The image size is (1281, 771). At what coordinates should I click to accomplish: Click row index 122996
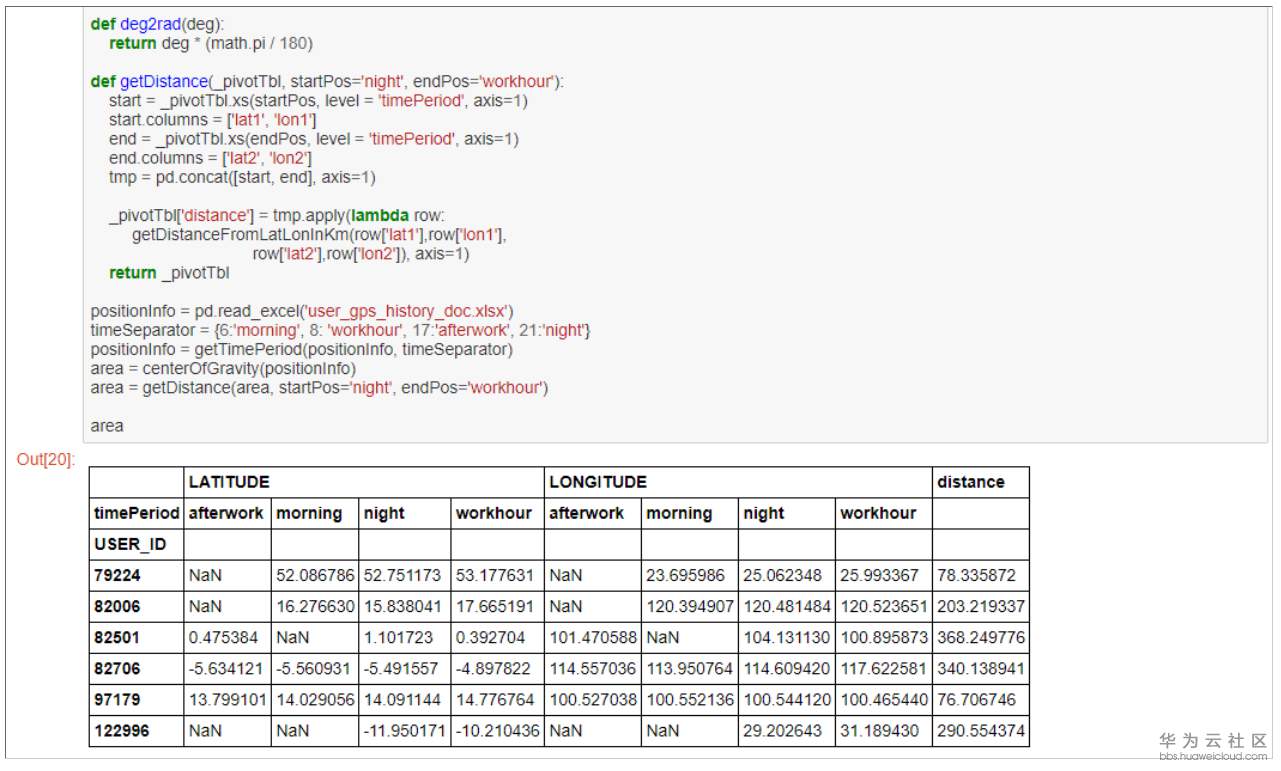(122, 730)
